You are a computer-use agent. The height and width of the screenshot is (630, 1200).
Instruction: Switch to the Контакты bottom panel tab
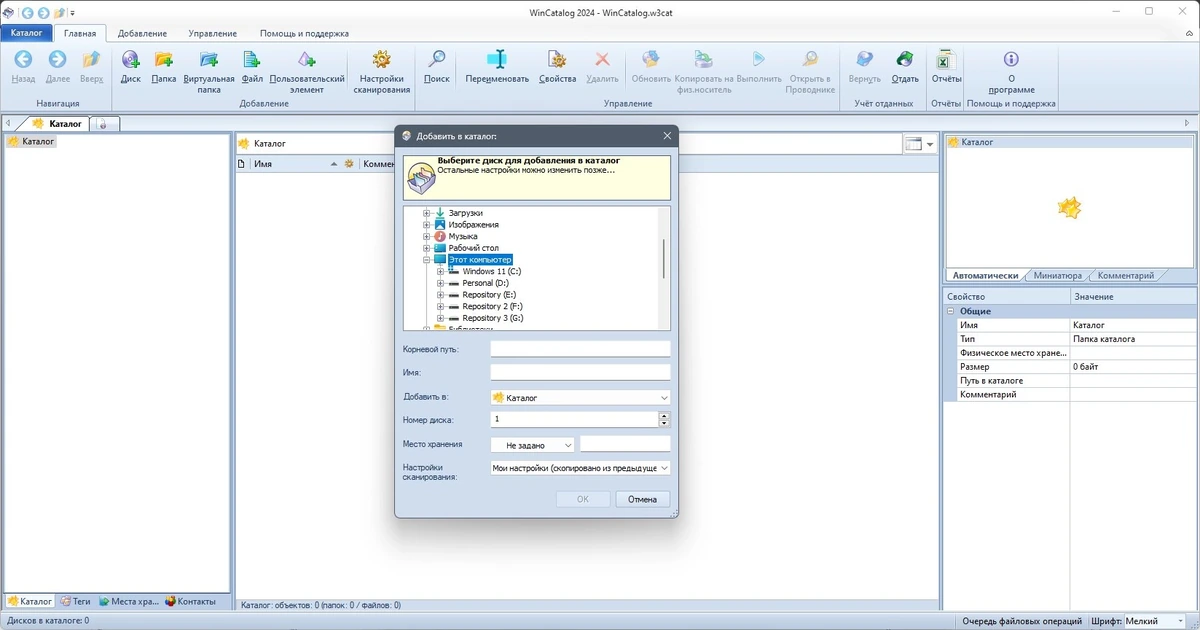click(x=190, y=602)
